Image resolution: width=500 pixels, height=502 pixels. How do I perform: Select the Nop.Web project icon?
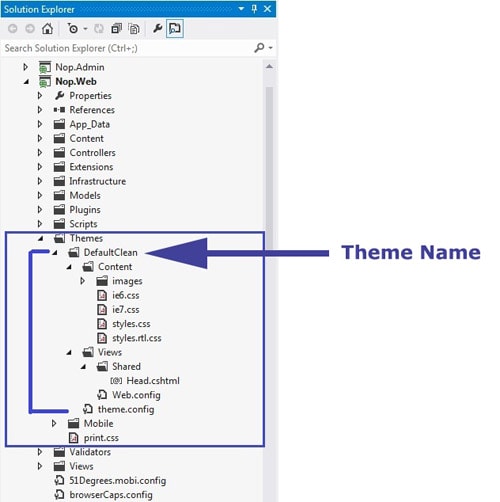[45, 82]
